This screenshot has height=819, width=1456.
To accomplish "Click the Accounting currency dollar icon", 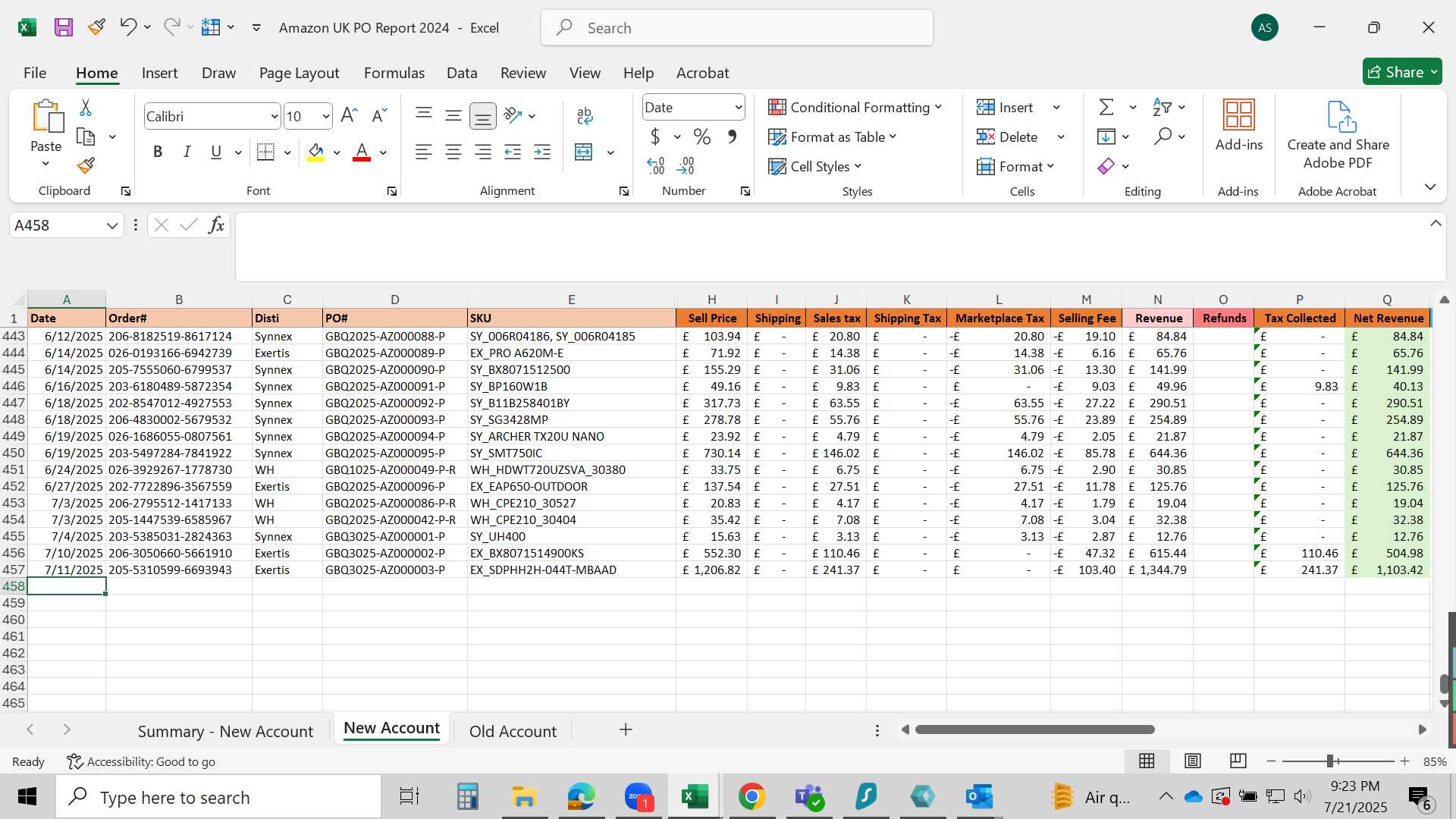I will click(655, 136).
